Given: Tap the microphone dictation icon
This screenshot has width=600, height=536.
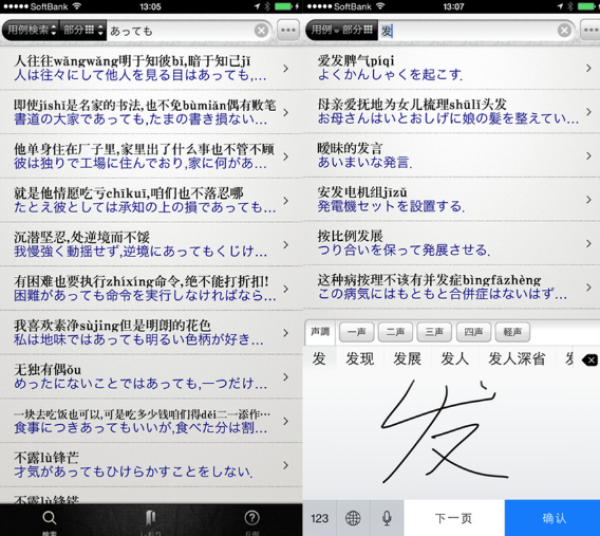Looking at the screenshot, I should point(387,518).
